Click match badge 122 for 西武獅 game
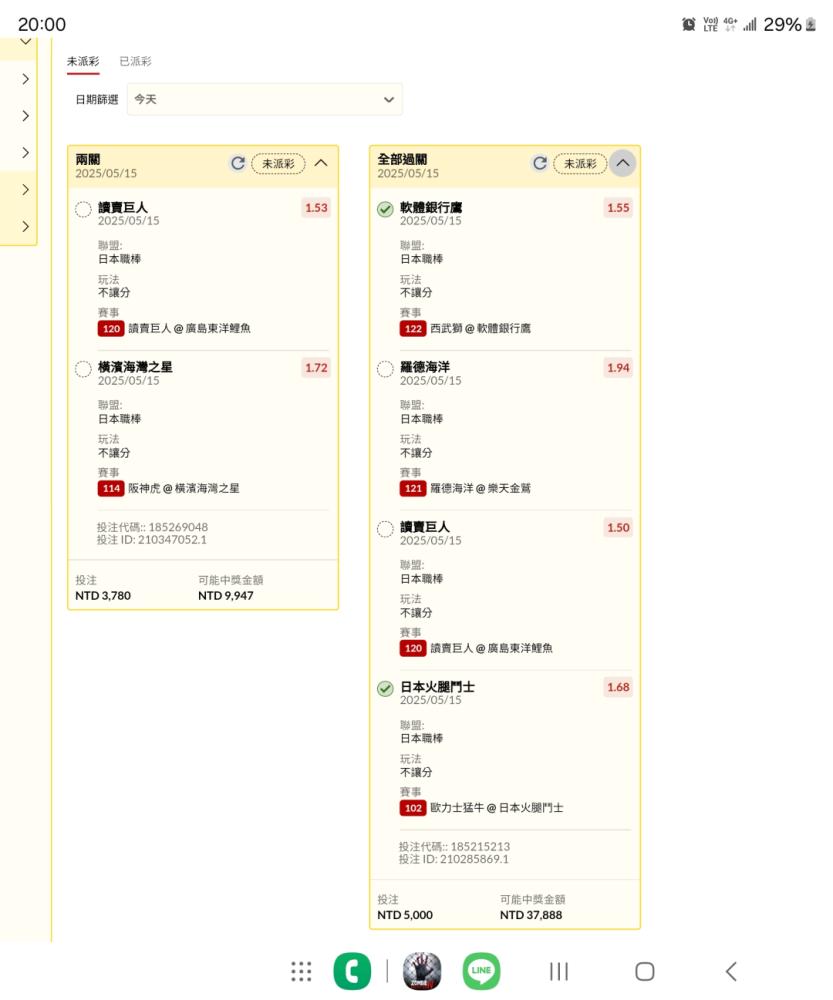This screenshot has height=1000, width=833. pos(413,328)
